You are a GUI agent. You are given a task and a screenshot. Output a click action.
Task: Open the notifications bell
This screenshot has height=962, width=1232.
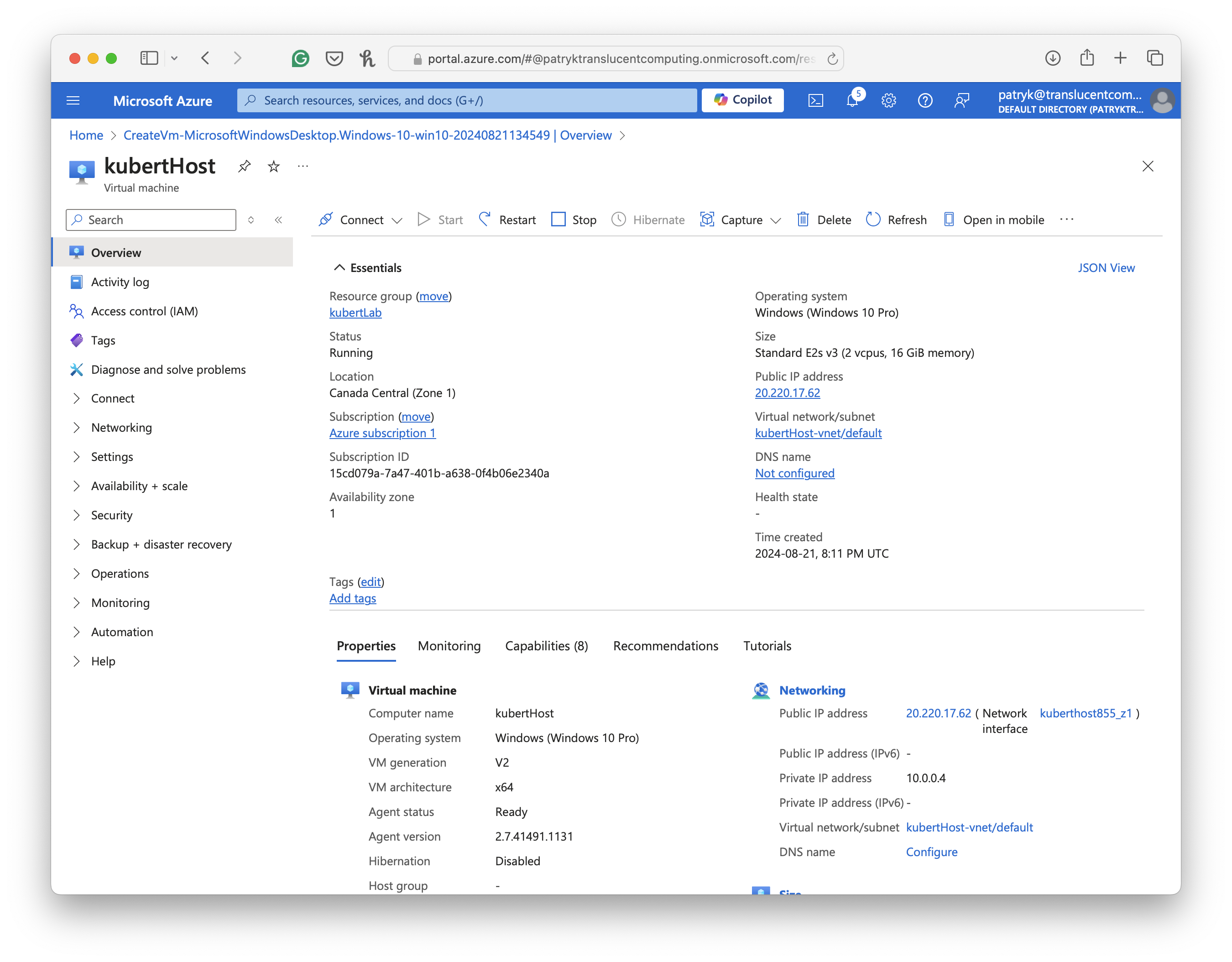point(852,100)
